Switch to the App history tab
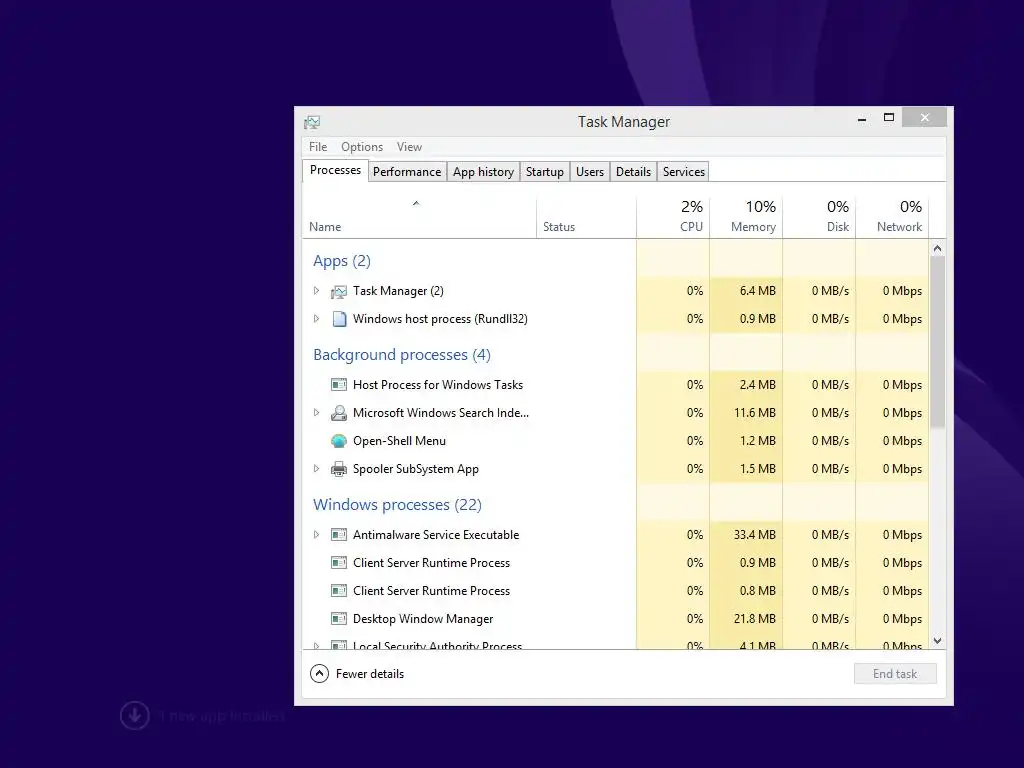1024x768 pixels. pos(483,172)
